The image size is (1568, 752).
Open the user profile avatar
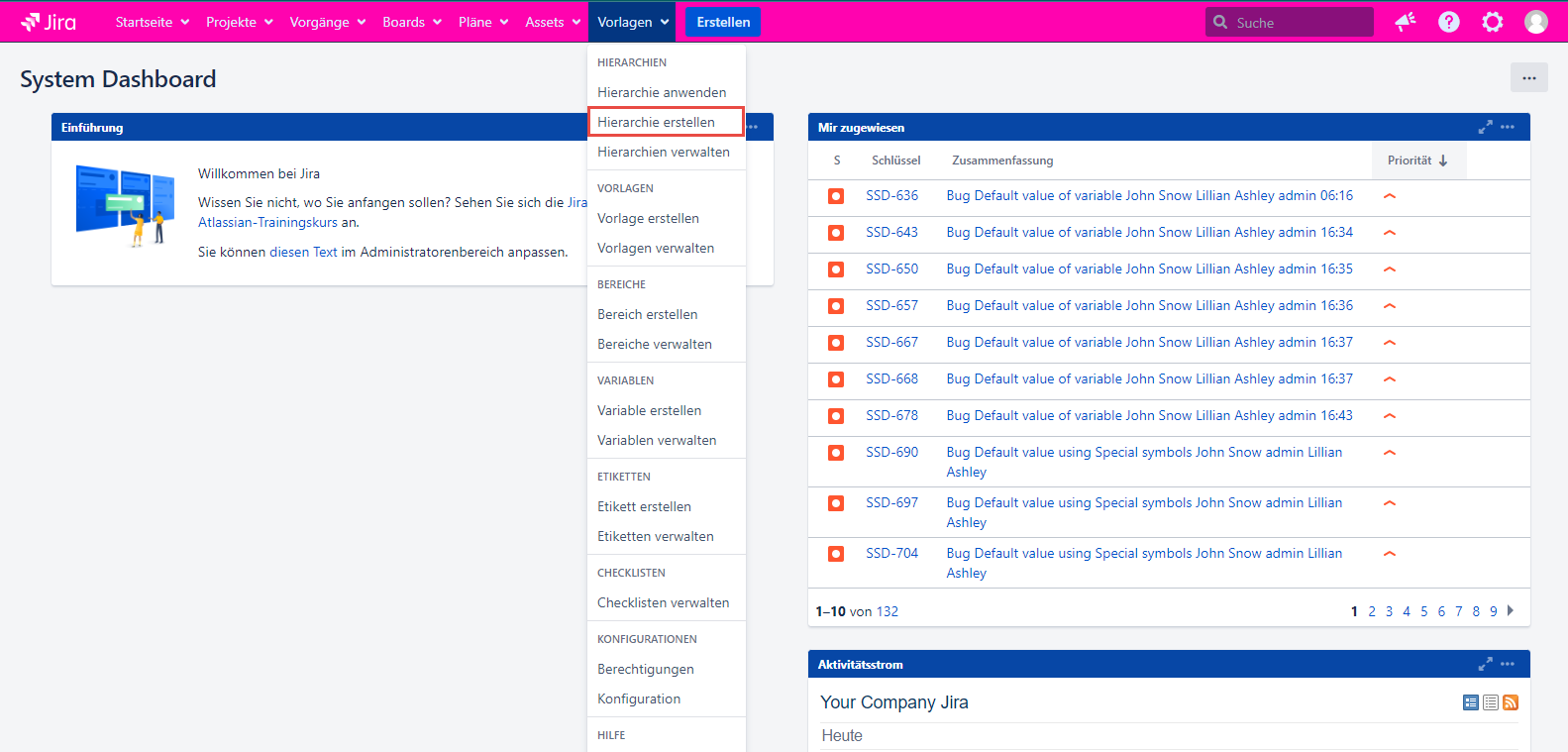[x=1535, y=22]
